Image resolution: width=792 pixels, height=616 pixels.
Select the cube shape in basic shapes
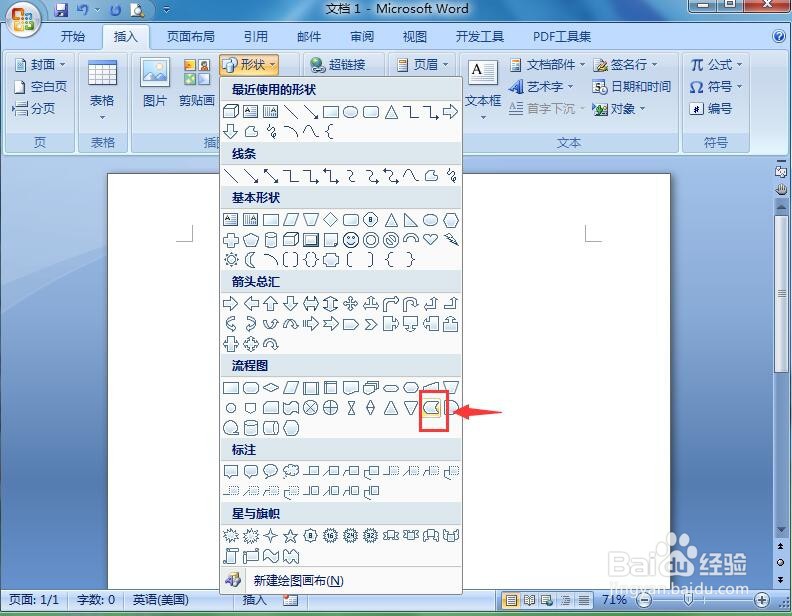290,239
